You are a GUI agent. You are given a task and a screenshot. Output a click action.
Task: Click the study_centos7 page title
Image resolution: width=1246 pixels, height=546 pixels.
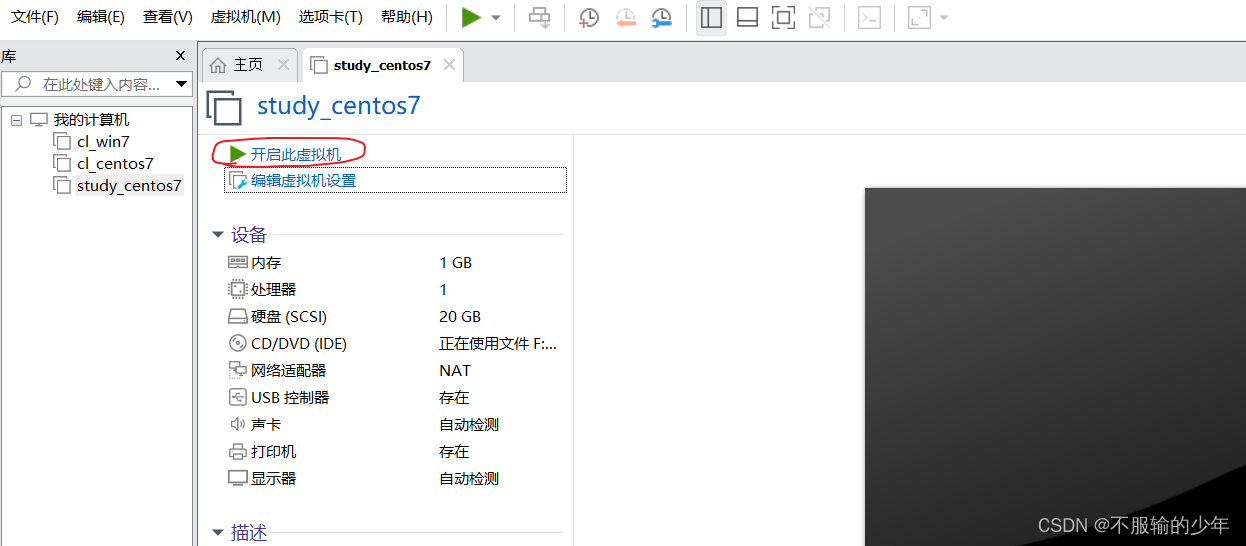pyautogui.click(x=339, y=106)
